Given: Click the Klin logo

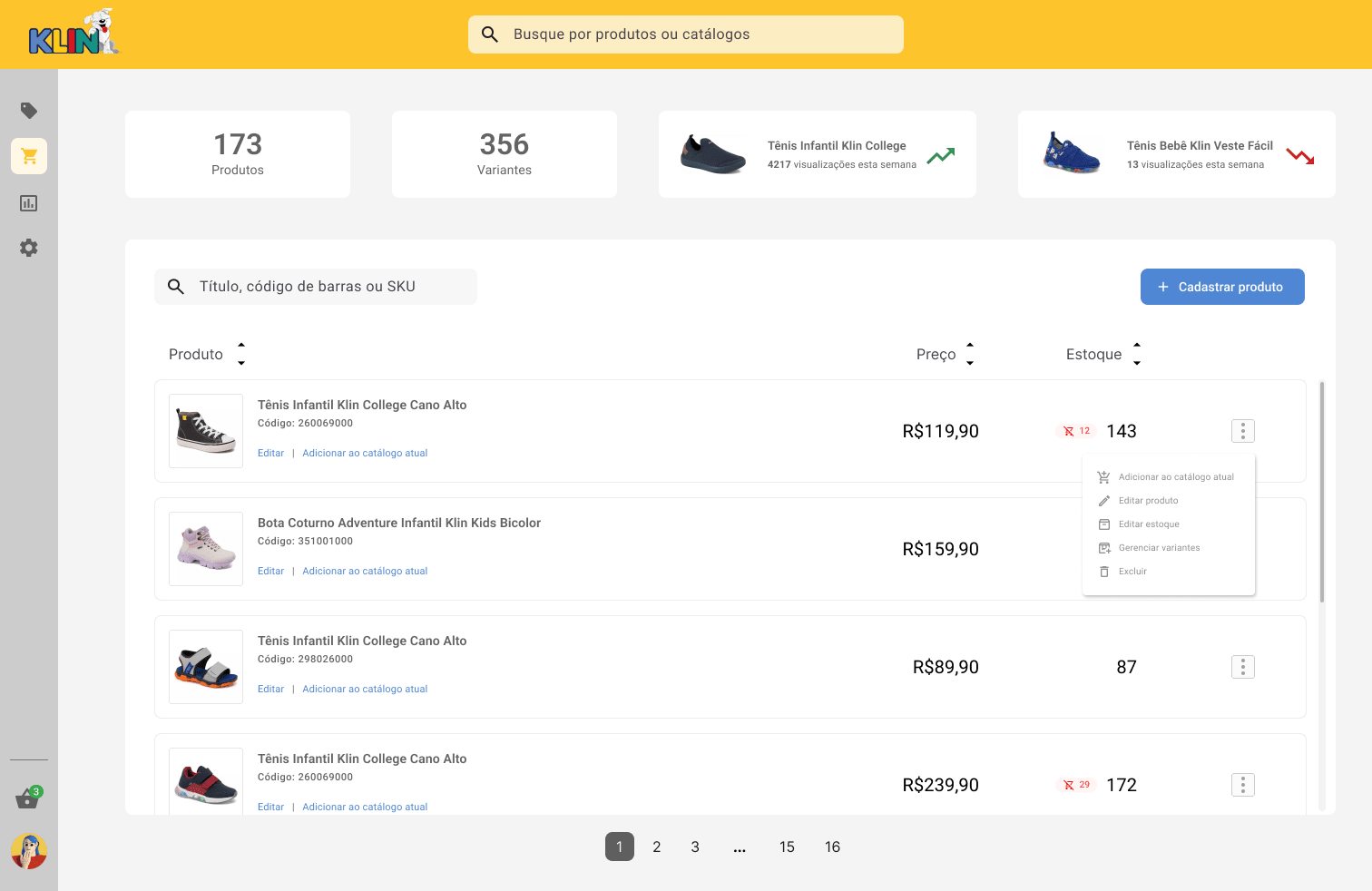Looking at the screenshot, I should pos(74,33).
